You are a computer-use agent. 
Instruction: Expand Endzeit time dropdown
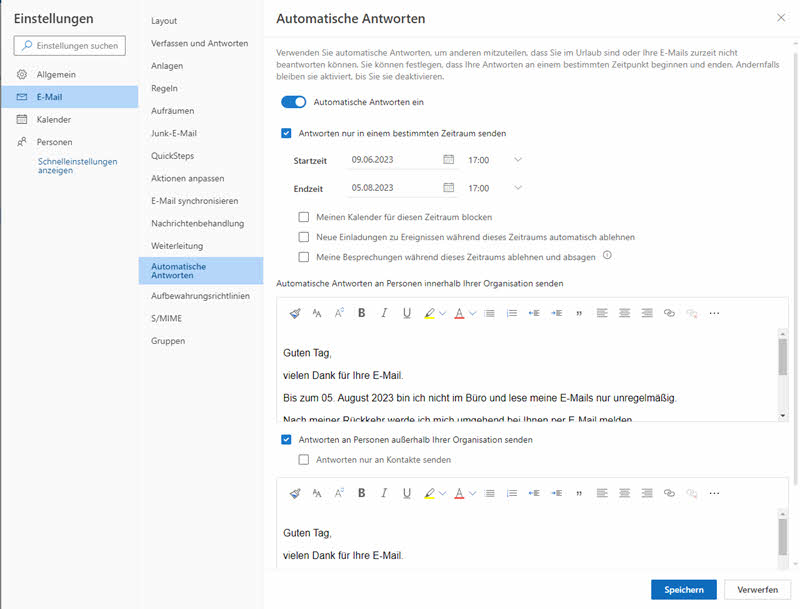[518, 188]
